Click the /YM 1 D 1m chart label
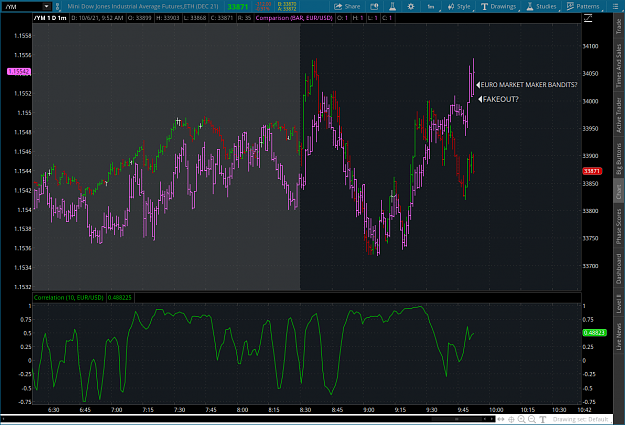625x425 pixels. coord(50,18)
